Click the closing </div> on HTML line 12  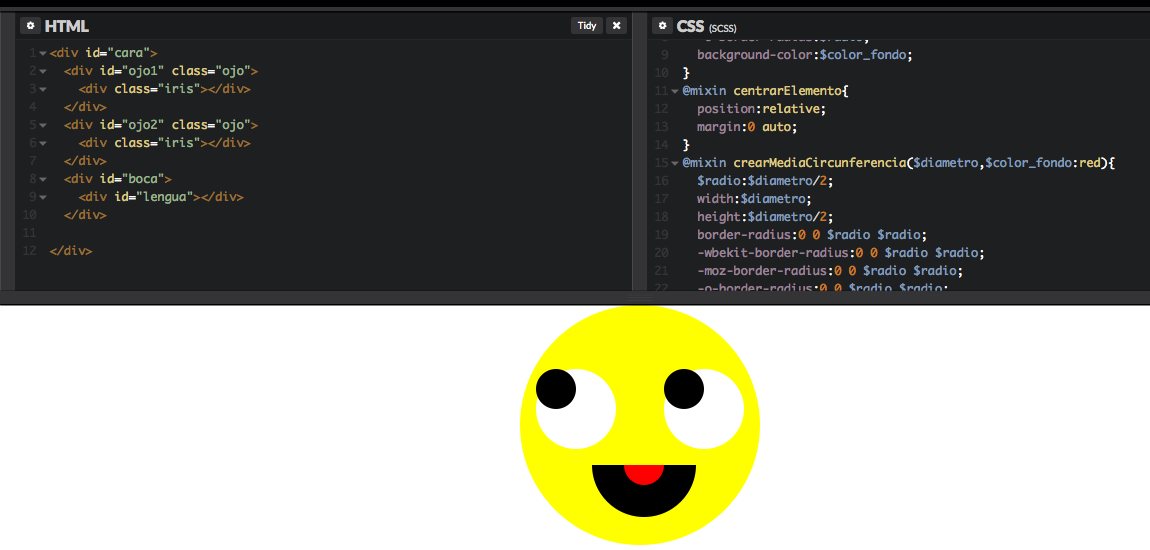point(71,251)
